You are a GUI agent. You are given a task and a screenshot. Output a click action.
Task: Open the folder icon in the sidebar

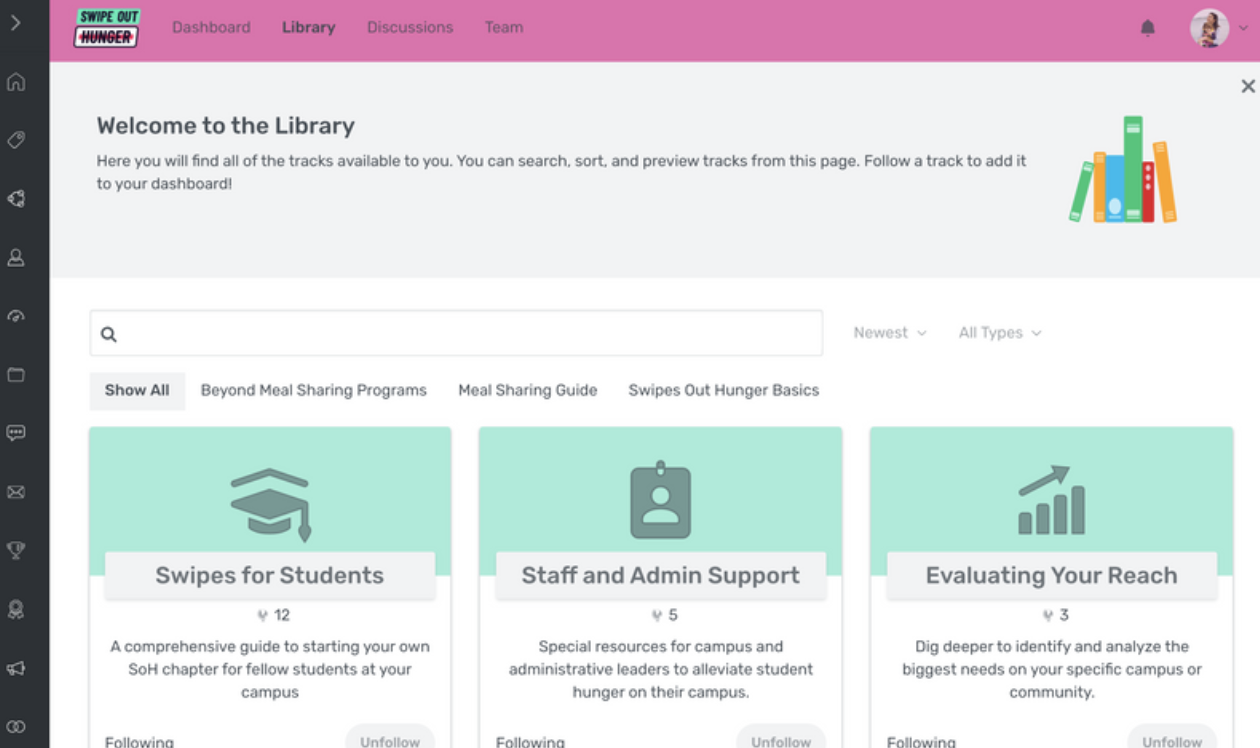(x=16, y=375)
